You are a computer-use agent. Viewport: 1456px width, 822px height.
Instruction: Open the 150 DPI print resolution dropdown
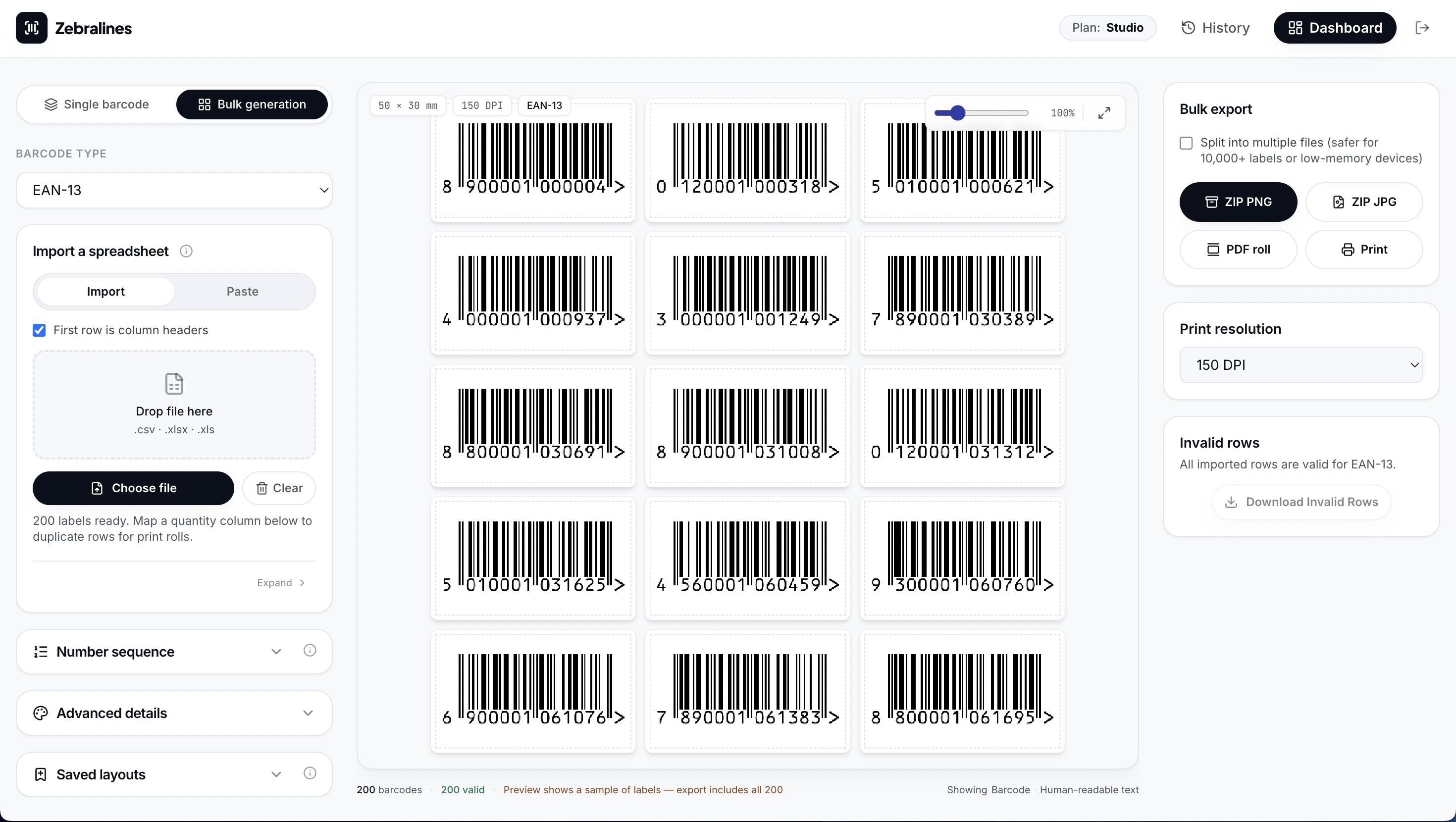[x=1301, y=364]
